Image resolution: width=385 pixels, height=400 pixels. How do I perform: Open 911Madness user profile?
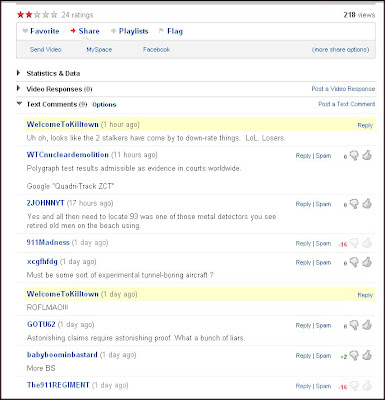[48, 242]
